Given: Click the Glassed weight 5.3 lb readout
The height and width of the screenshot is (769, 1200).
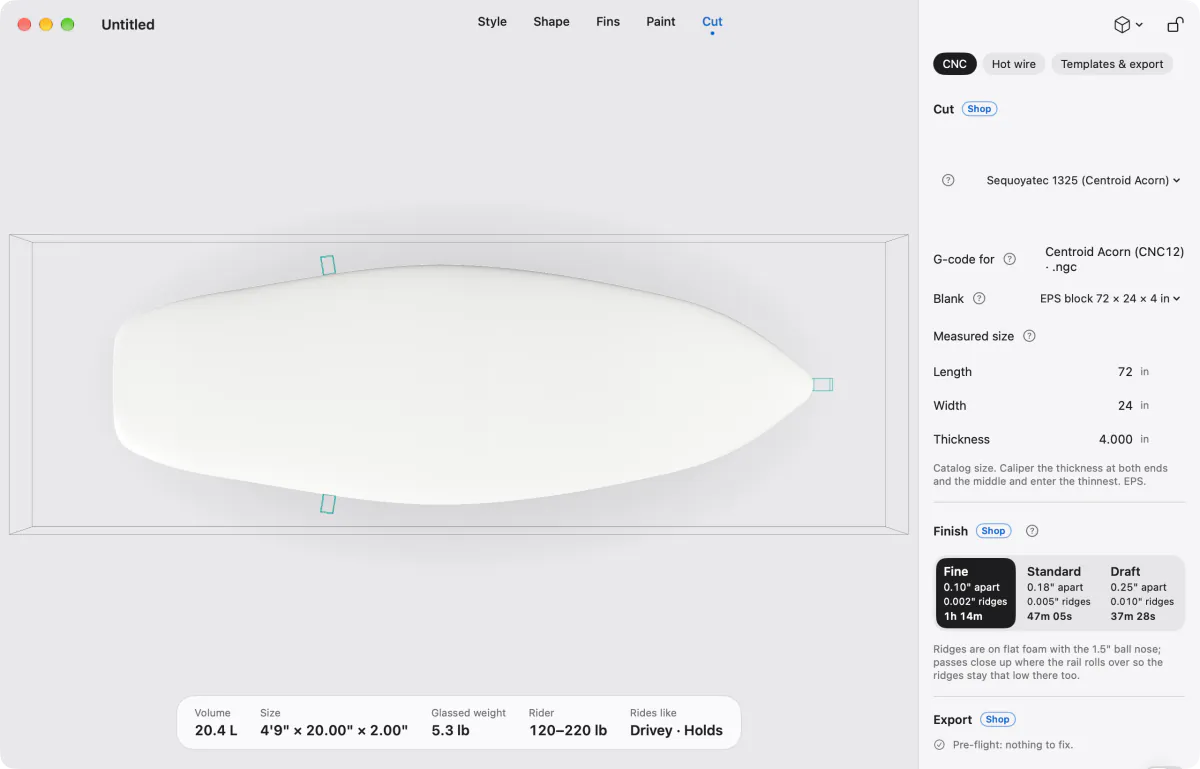Looking at the screenshot, I should [x=468, y=723].
